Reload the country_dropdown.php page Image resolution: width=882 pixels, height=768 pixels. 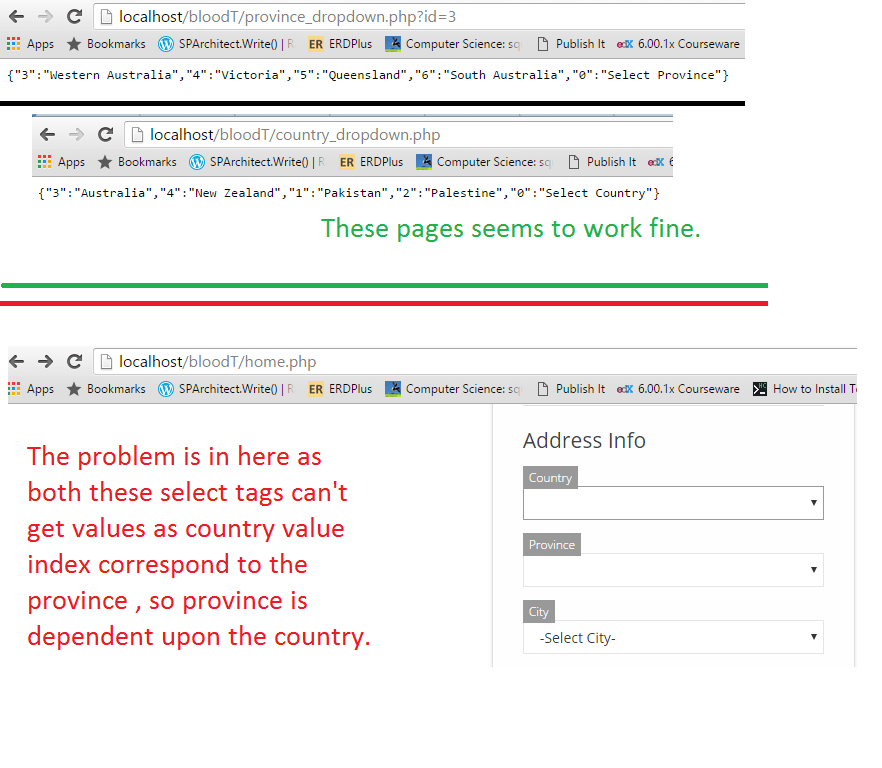click(x=106, y=134)
